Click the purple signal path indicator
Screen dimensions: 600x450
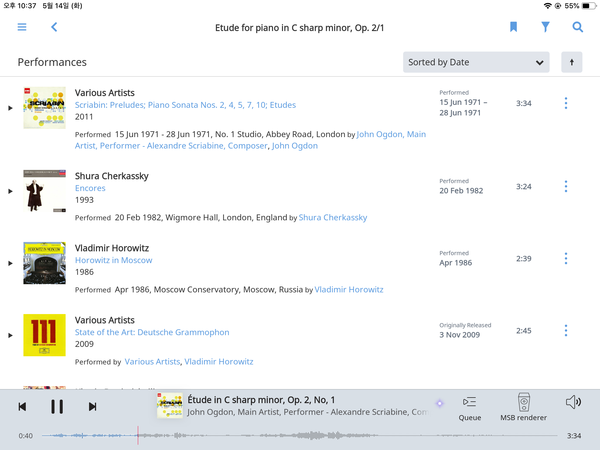tap(440, 403)
